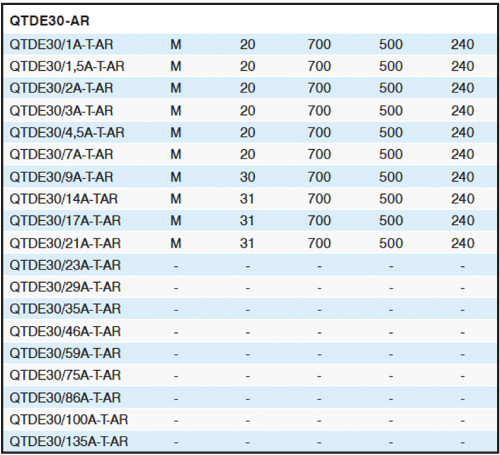Viewport: 500px width, 455px height.
Task: Click the value 31 in the QTDE30/17A-T-AR row
Action: (x=247, y=221)
